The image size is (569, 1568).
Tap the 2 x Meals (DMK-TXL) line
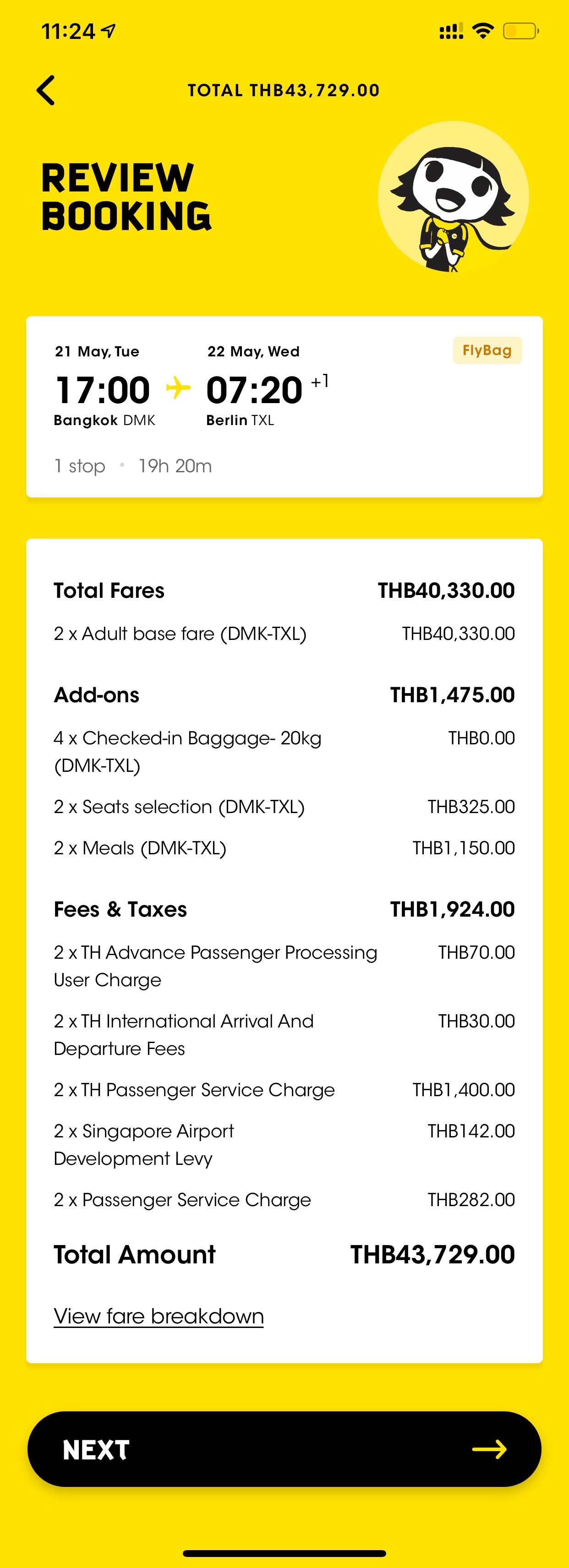pos(284,848)
